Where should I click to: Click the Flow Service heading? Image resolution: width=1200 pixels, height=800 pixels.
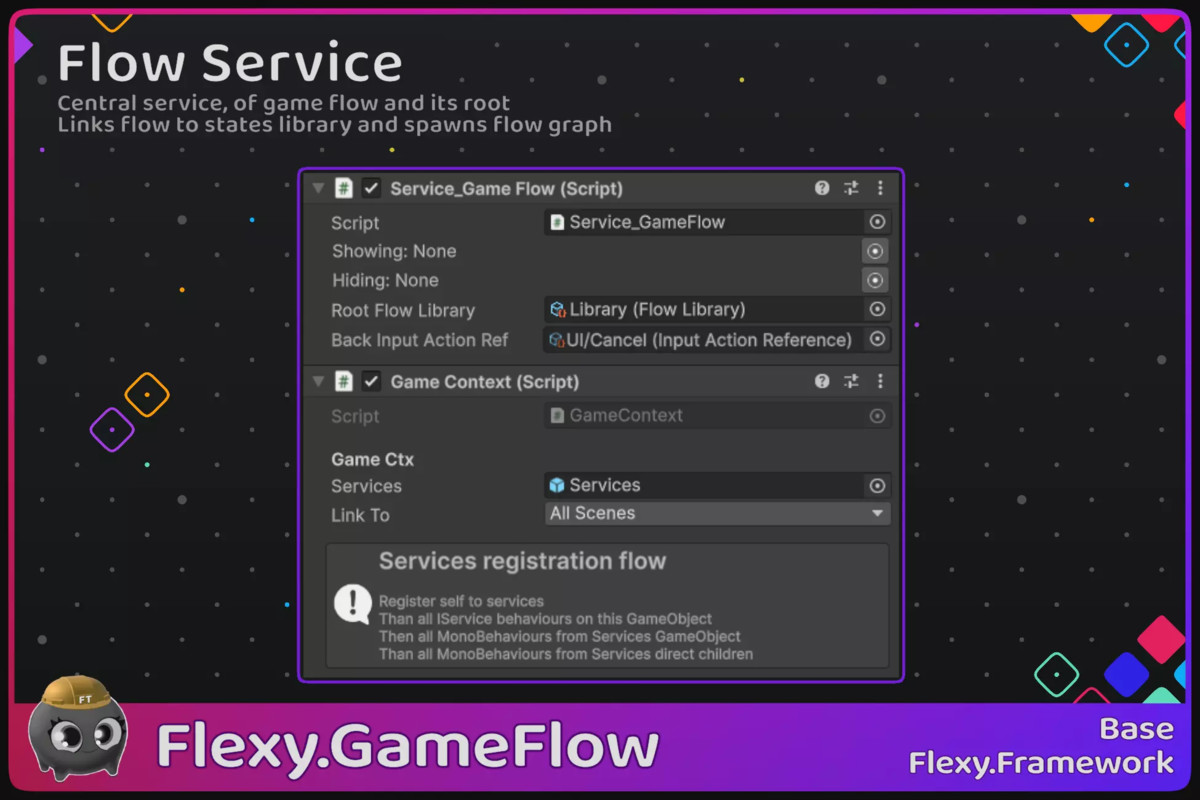click(x=230, y=64)
